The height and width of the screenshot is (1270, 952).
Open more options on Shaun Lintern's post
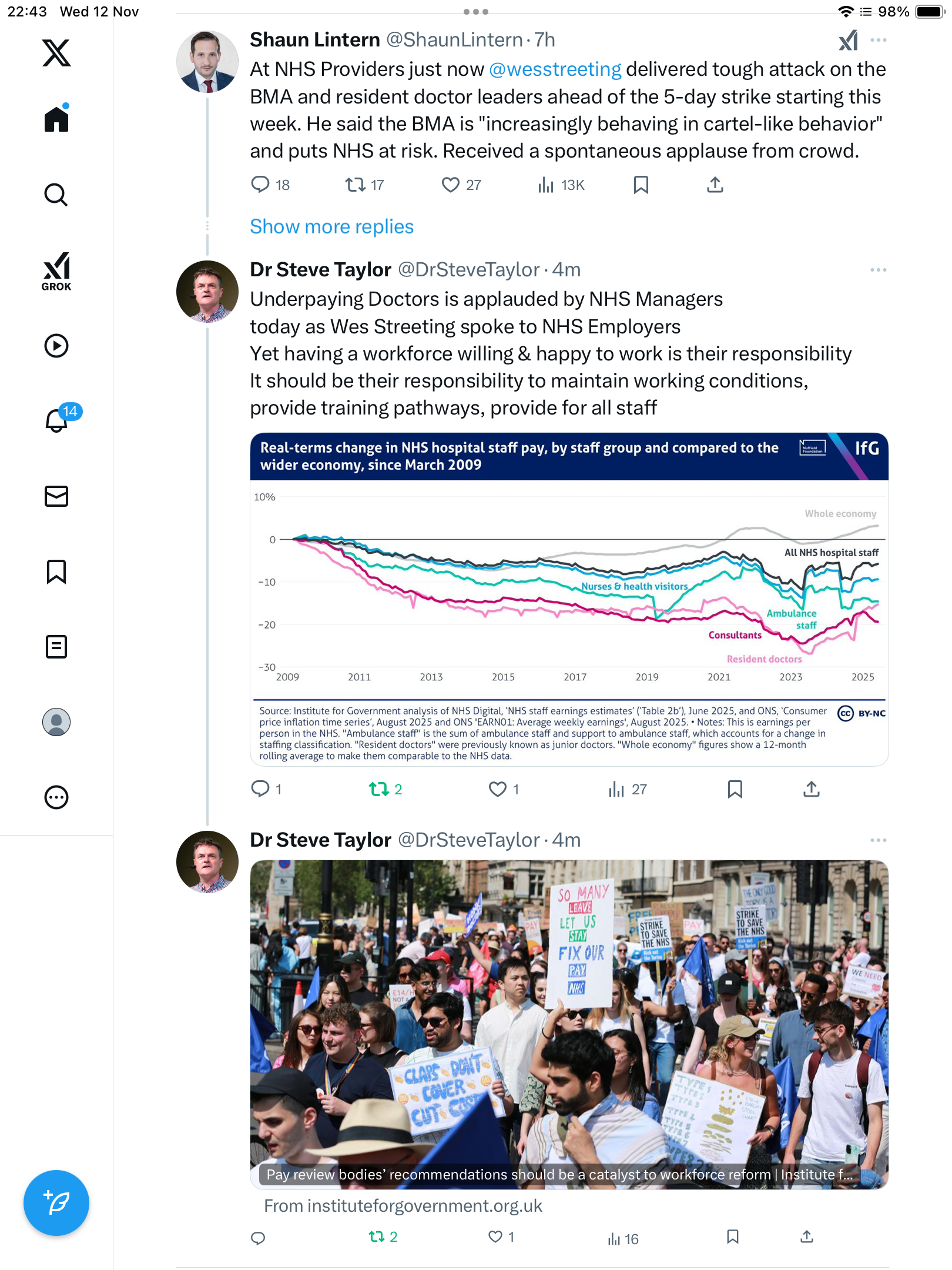878,40
